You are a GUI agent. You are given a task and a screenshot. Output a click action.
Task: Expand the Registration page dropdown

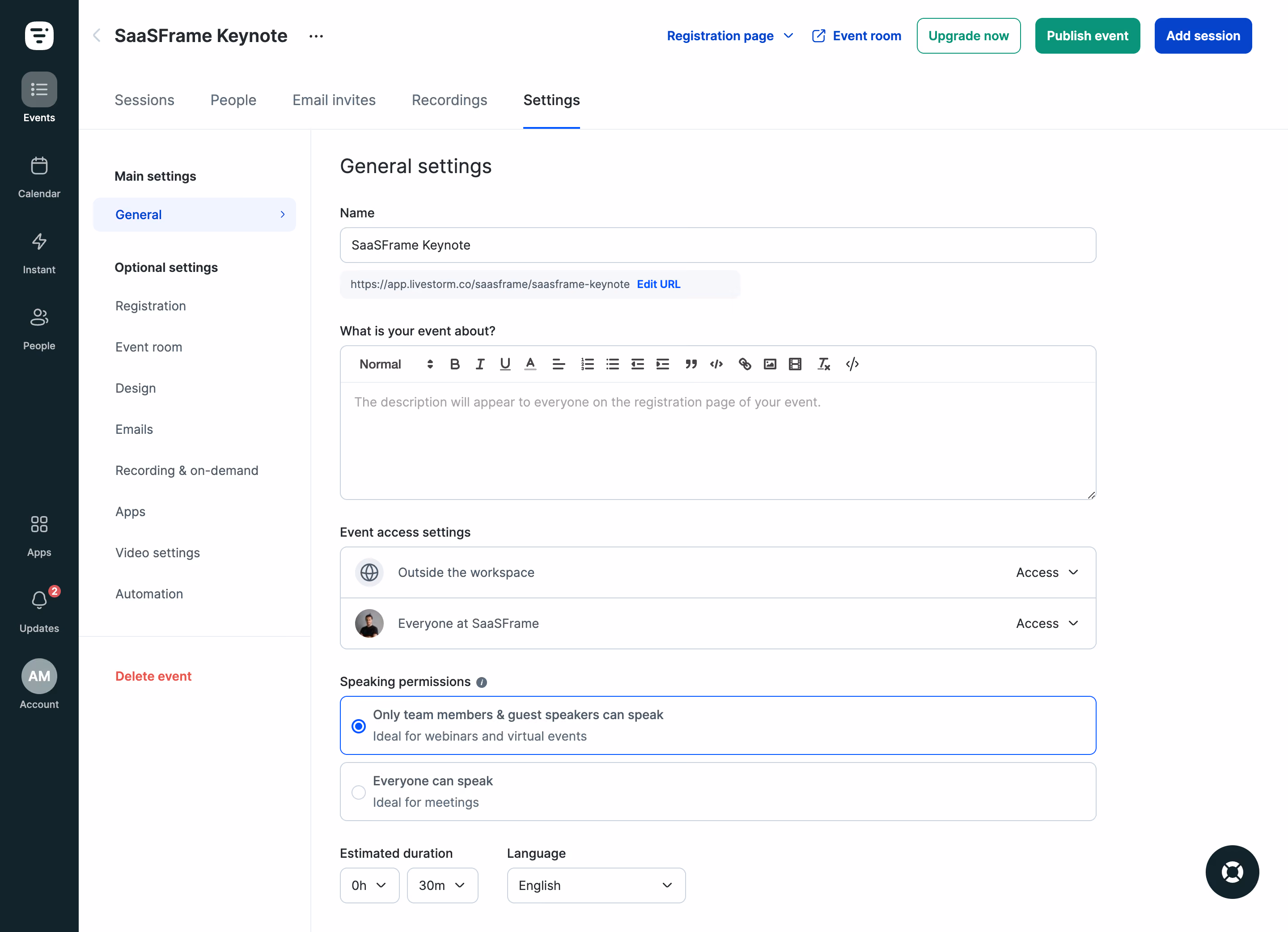click(730, 36)
